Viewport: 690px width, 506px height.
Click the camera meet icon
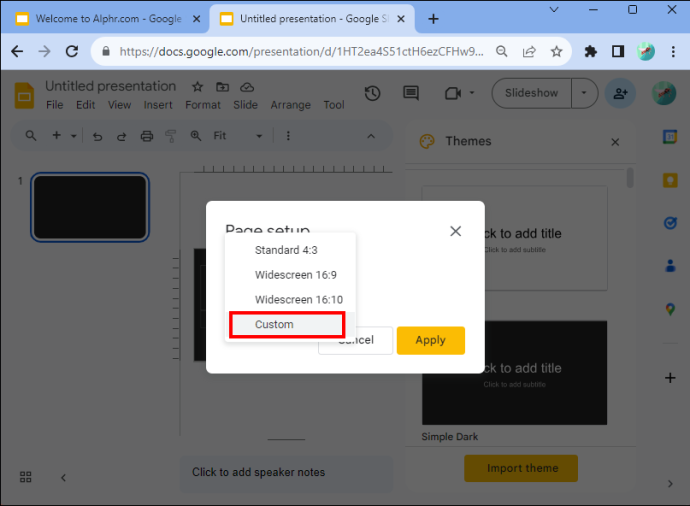click(453, 93)
